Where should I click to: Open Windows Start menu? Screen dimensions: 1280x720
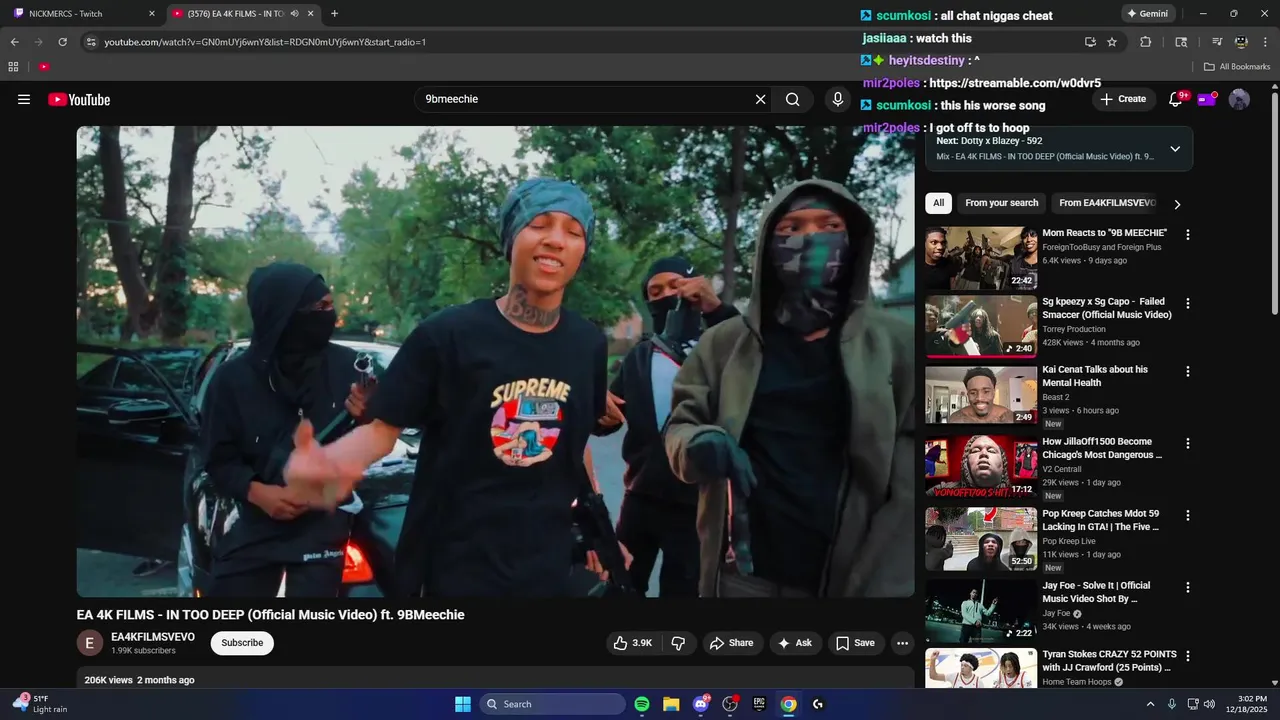(463, 704)
